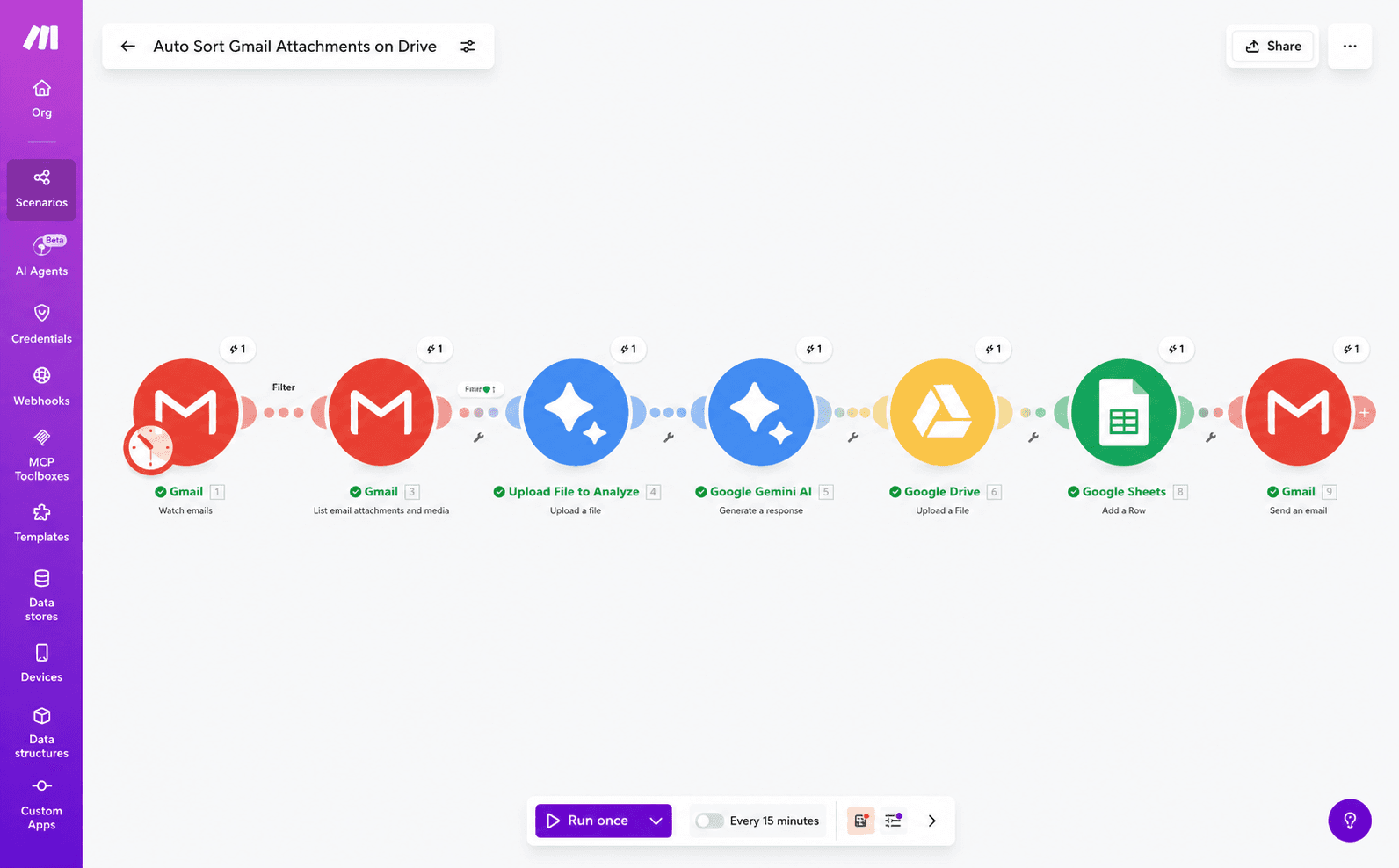Open the three-dot more options menu
The height and width of the screenshot is (868, 1399).
1350,46
